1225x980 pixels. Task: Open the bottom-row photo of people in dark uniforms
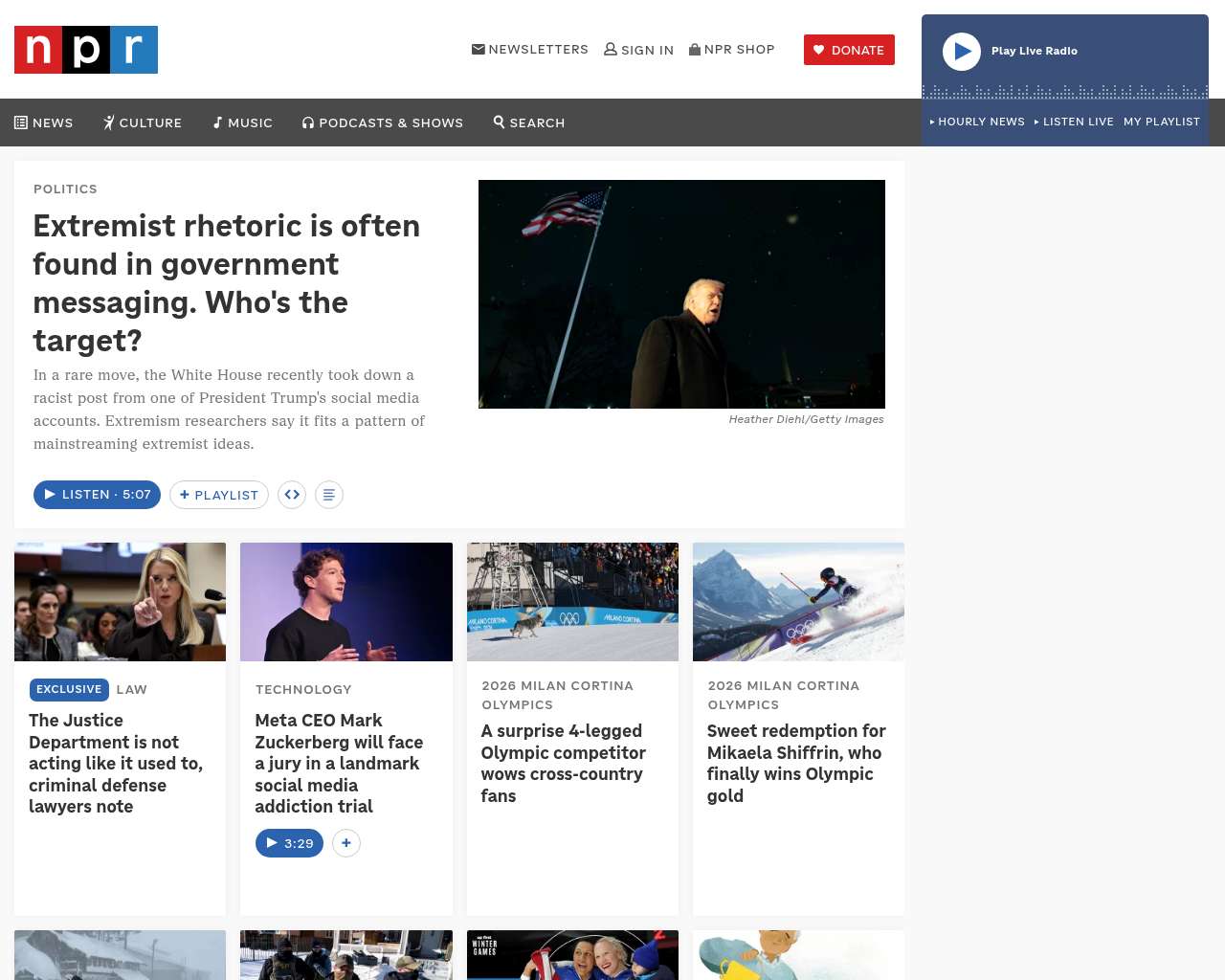point(346,955)
